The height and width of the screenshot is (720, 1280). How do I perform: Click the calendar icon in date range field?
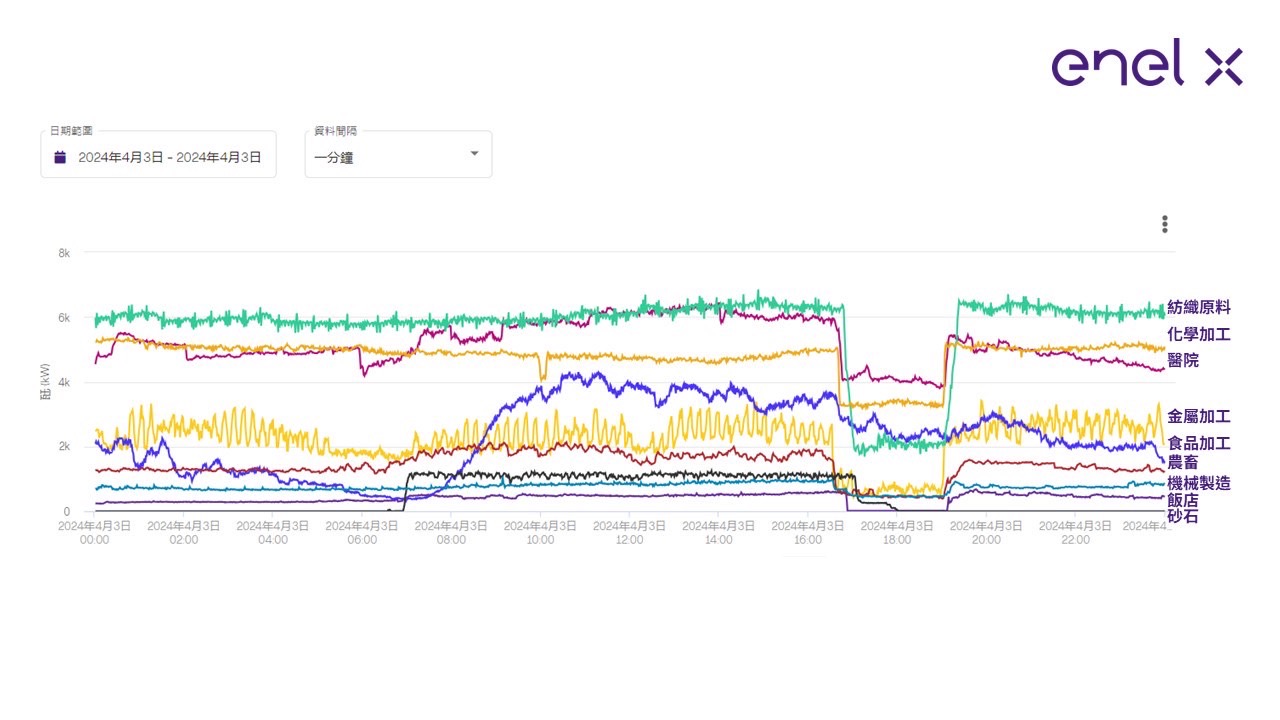pos(60,157)
